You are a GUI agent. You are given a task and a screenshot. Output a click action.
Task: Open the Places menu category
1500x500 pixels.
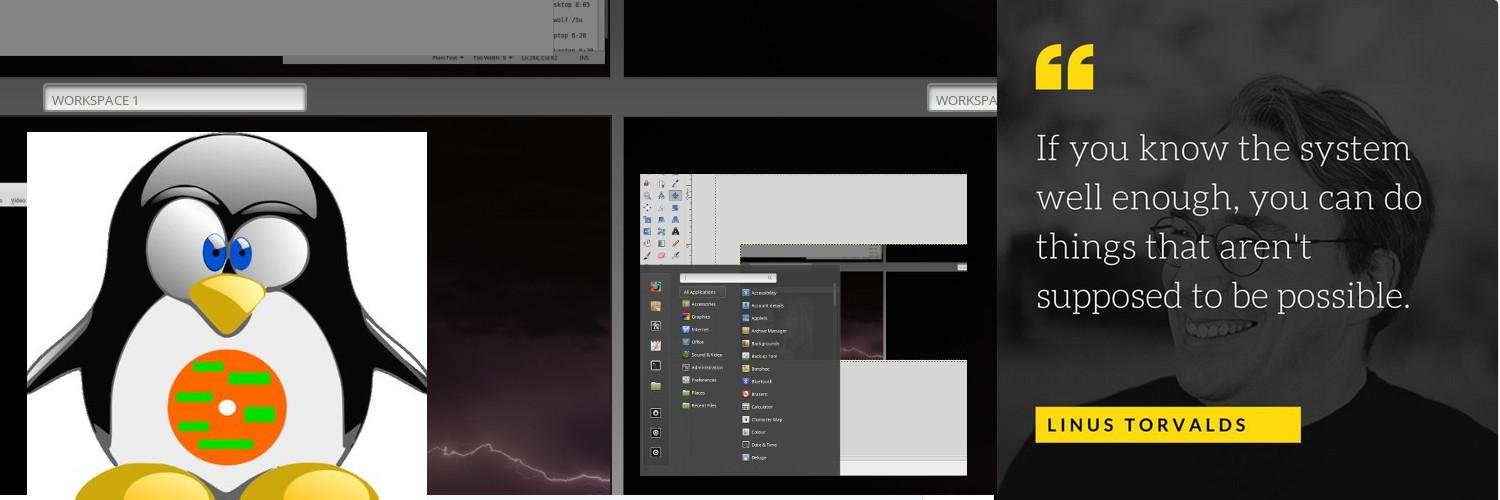[x=695, y=393]
